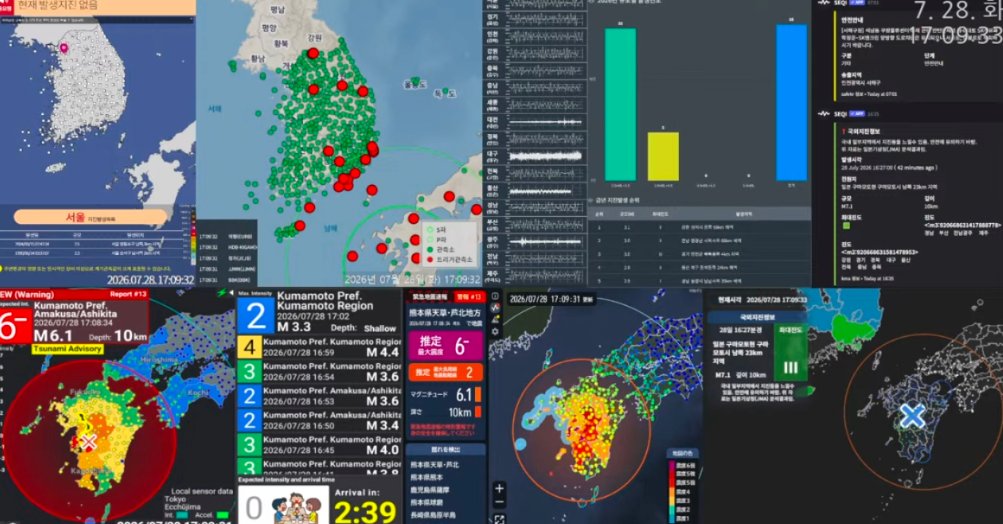
Task: Select the 16:59 M 4.4 Kumamoto earthquake row
Action: coord(320,347)
